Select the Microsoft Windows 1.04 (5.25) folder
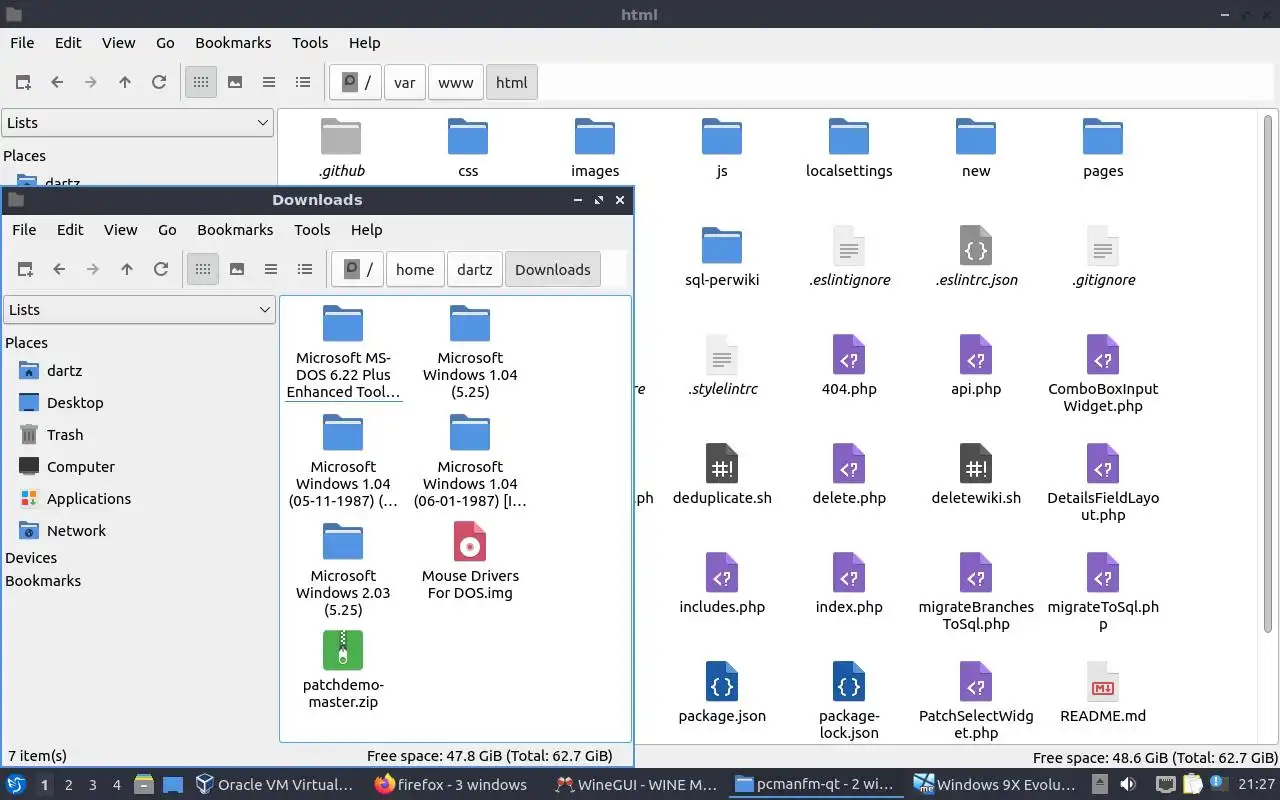Image resolution: width=1280 pixels, height=800 pixels. [x=470, y=352]
